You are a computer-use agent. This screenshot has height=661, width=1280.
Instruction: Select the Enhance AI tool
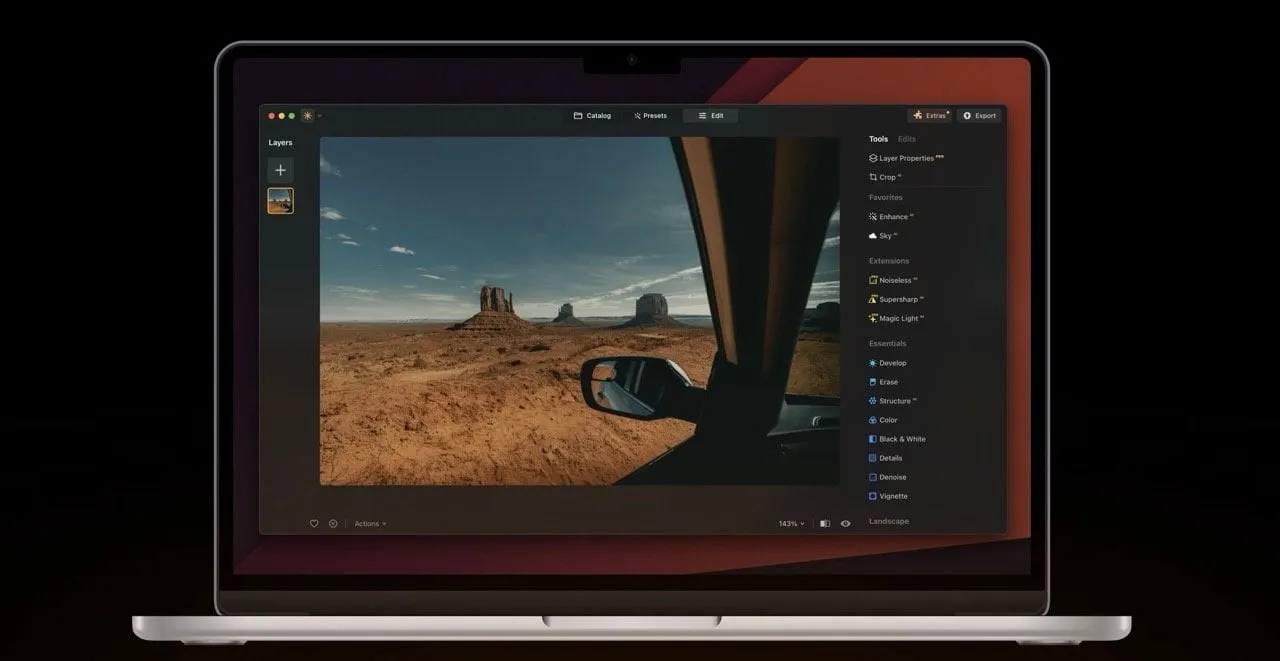892,216
